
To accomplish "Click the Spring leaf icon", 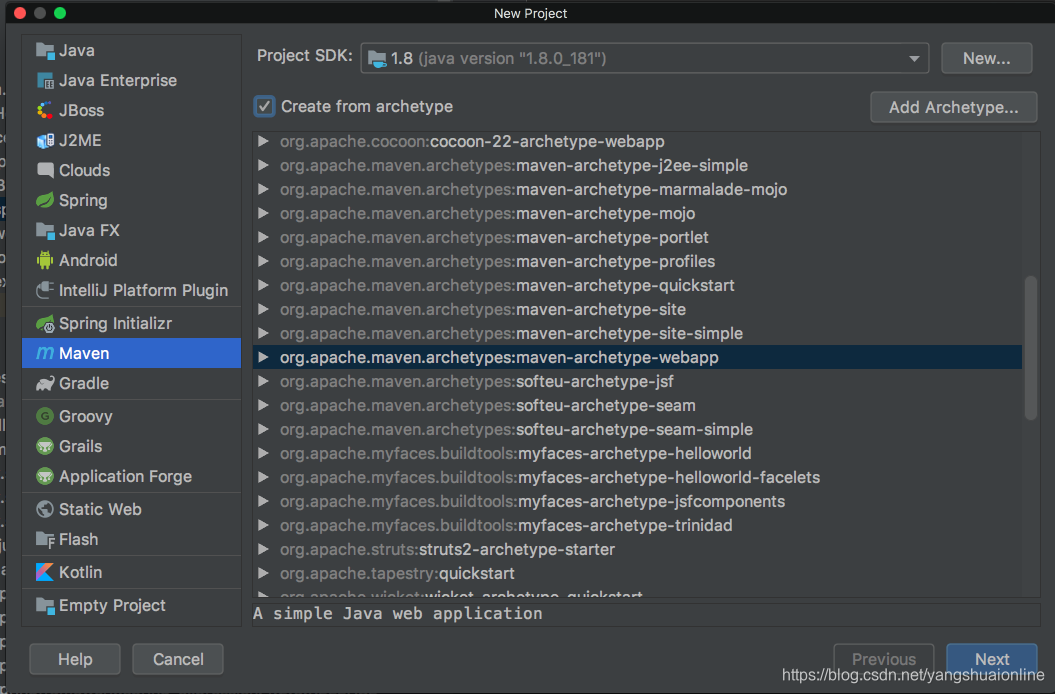I will (x=45, y=201).
